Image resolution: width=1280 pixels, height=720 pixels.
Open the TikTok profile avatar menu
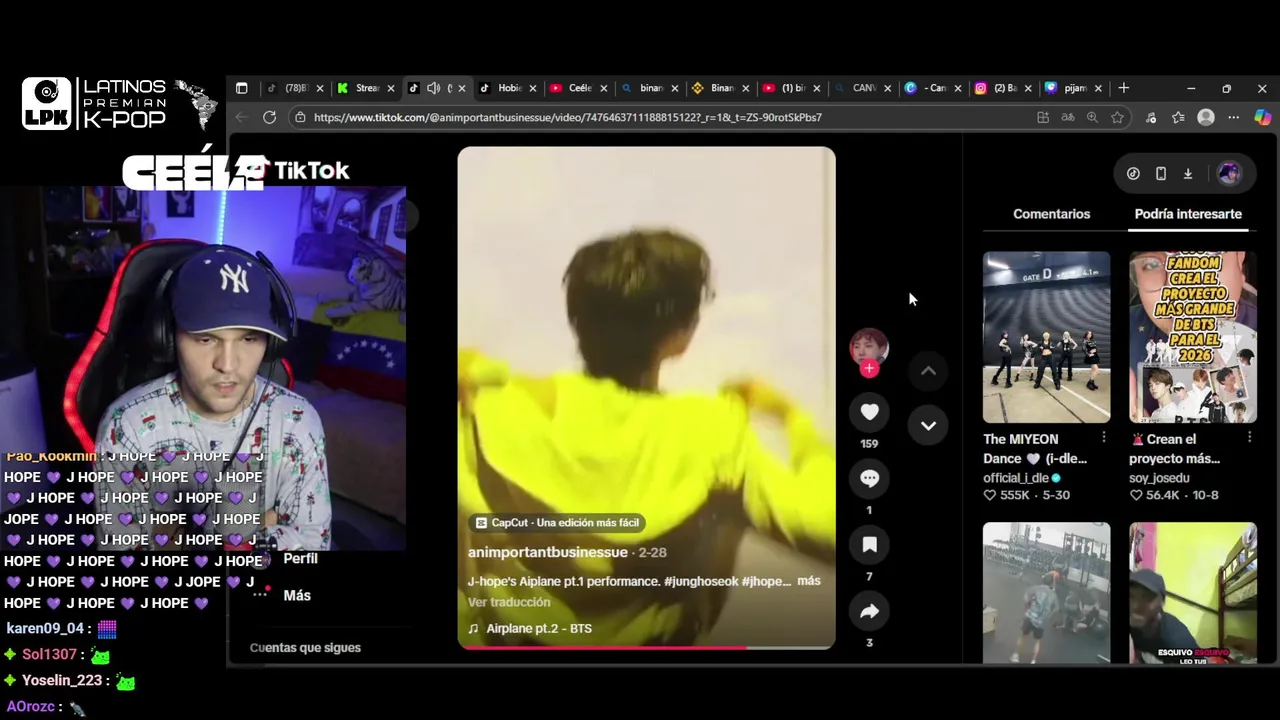click(1229, 174)
